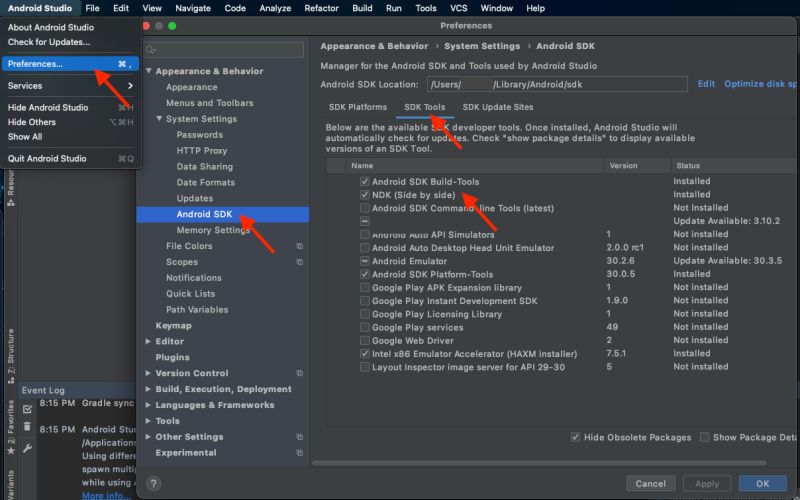Screen dimensions: 800x500
Task: Click the project-level icon beside Other Settings
Action: [x=300, y=437]
